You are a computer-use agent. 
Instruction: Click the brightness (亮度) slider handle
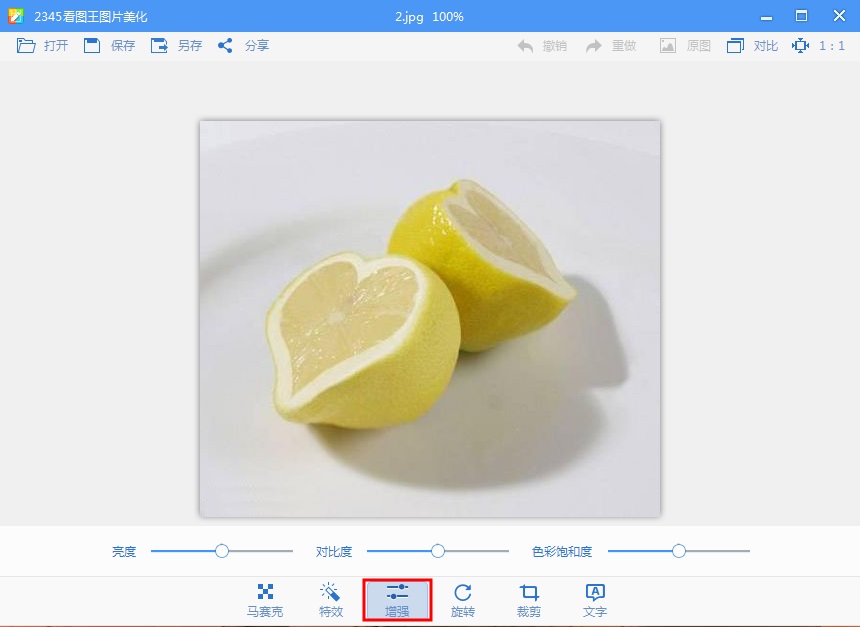pos(222,551)
